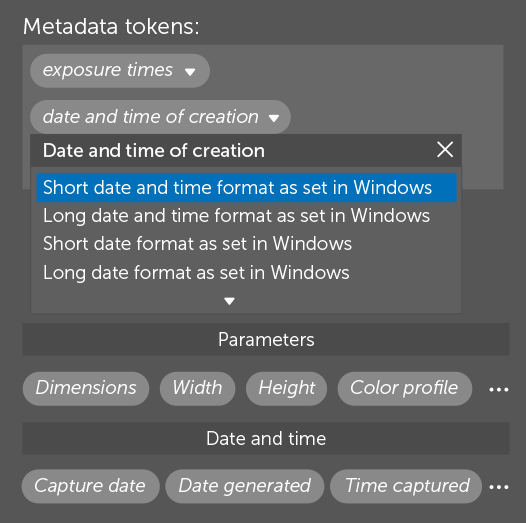Image resolution: width=526 pixels, height=523 pixels.
Task: Close the Date and time of creation popup
Action: click(445, 150)
